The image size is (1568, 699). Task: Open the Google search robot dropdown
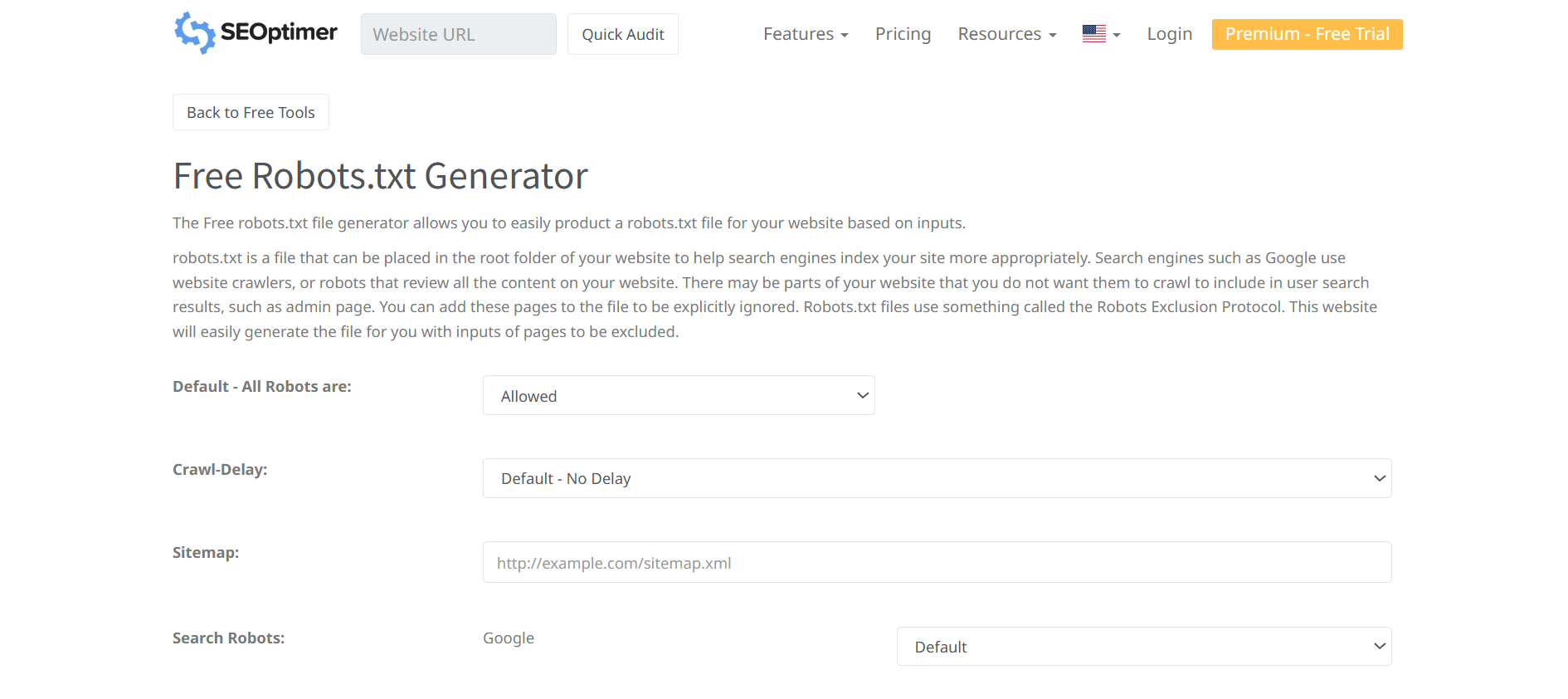[x=1144, y=646]
